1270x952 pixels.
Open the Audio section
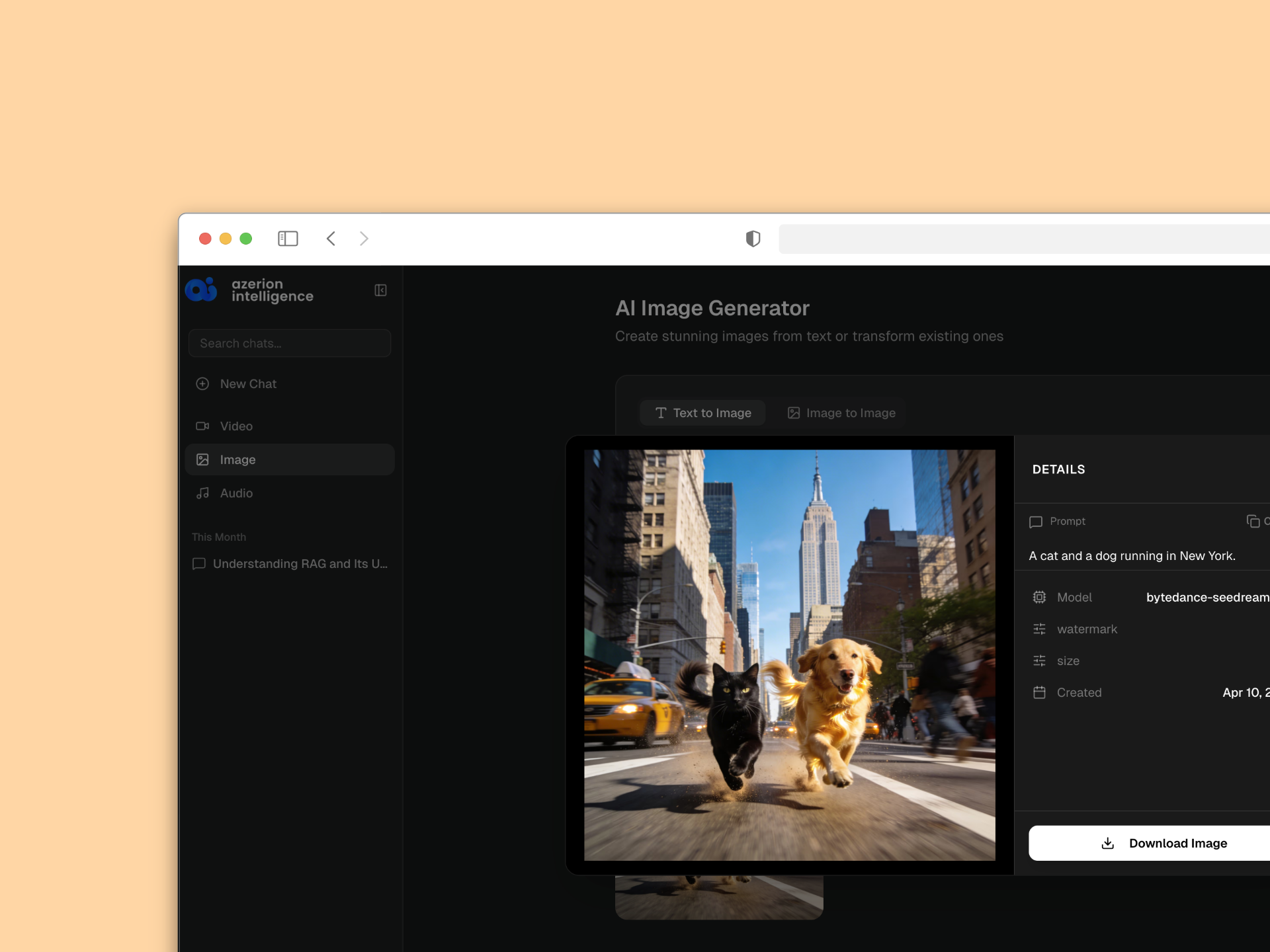[x=236, y=493]
